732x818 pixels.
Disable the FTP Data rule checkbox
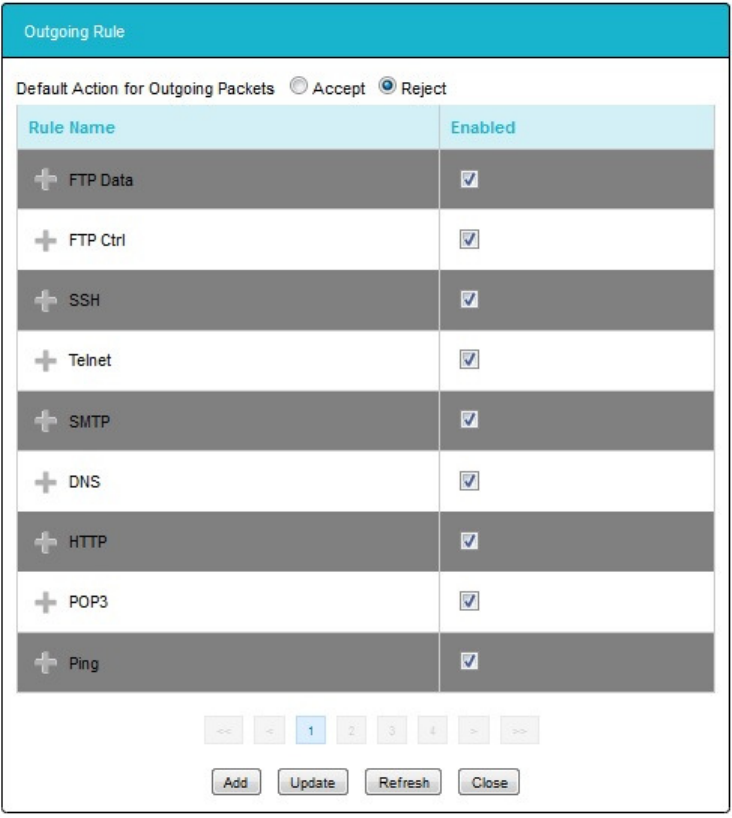[466, 180]
